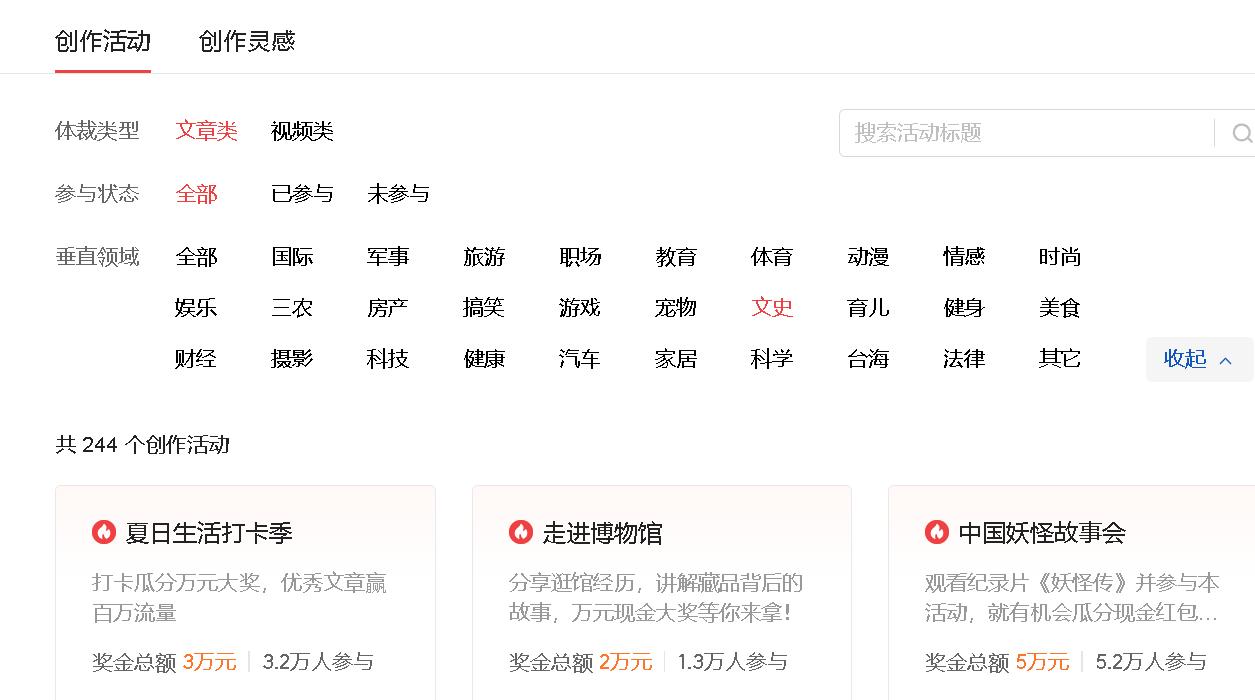Select the 已参与 participation status
Viewport: 1255px width, 700px height.
302,193
